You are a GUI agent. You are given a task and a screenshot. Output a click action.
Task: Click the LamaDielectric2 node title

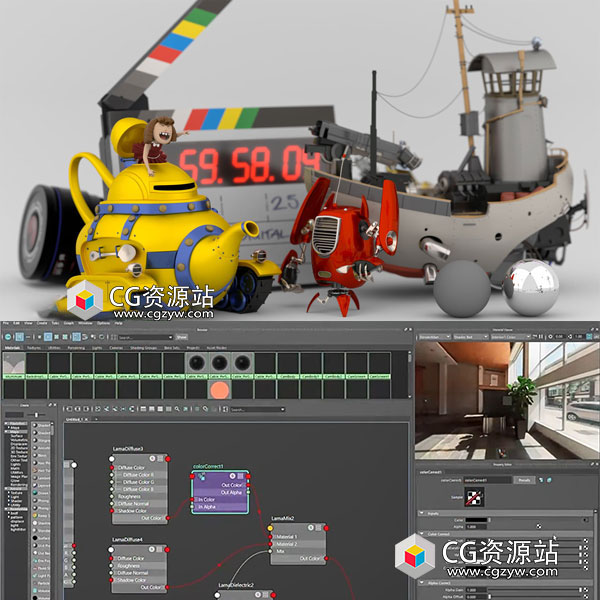(236, 585)
